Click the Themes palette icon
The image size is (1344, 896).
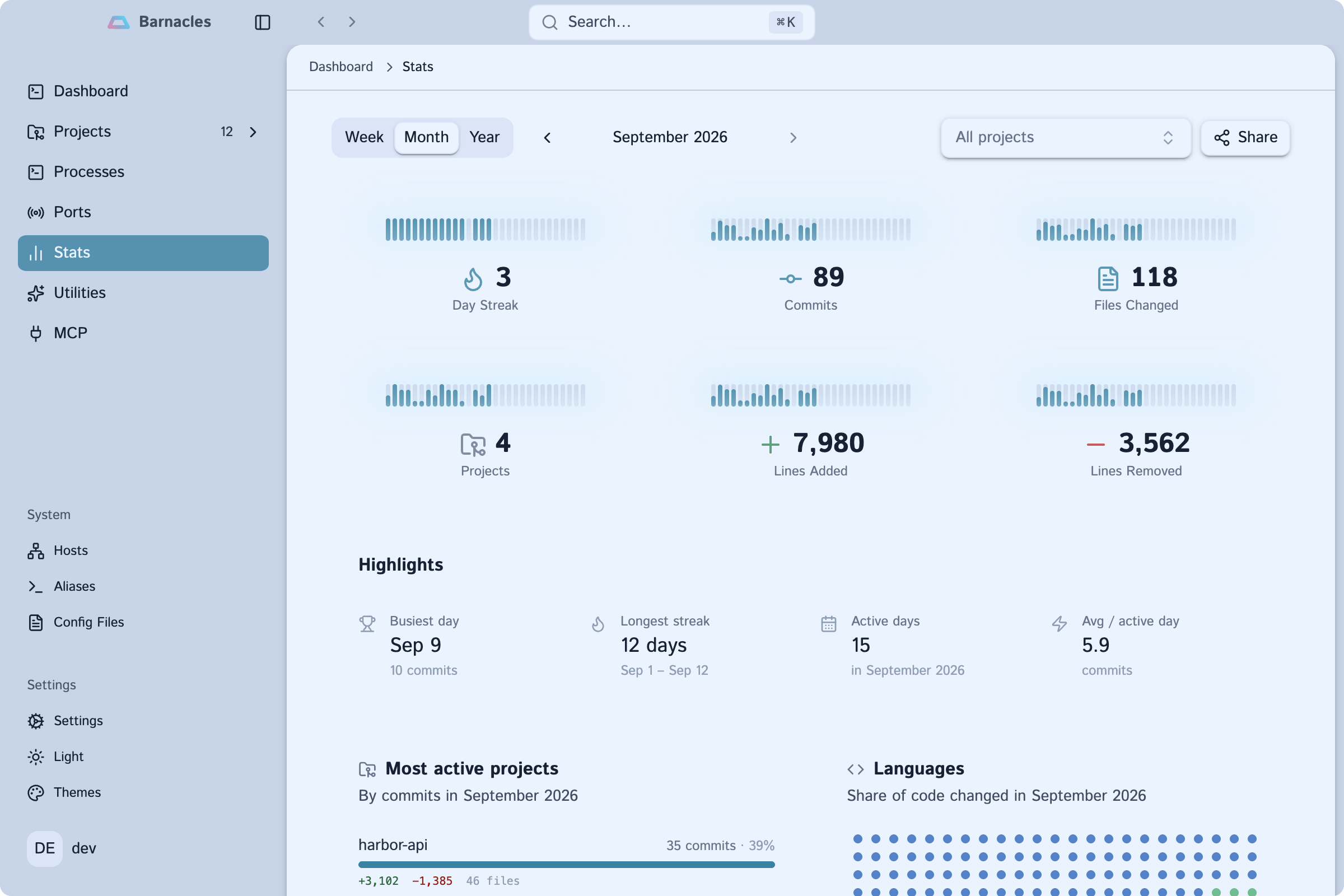[x=36, y=792]
